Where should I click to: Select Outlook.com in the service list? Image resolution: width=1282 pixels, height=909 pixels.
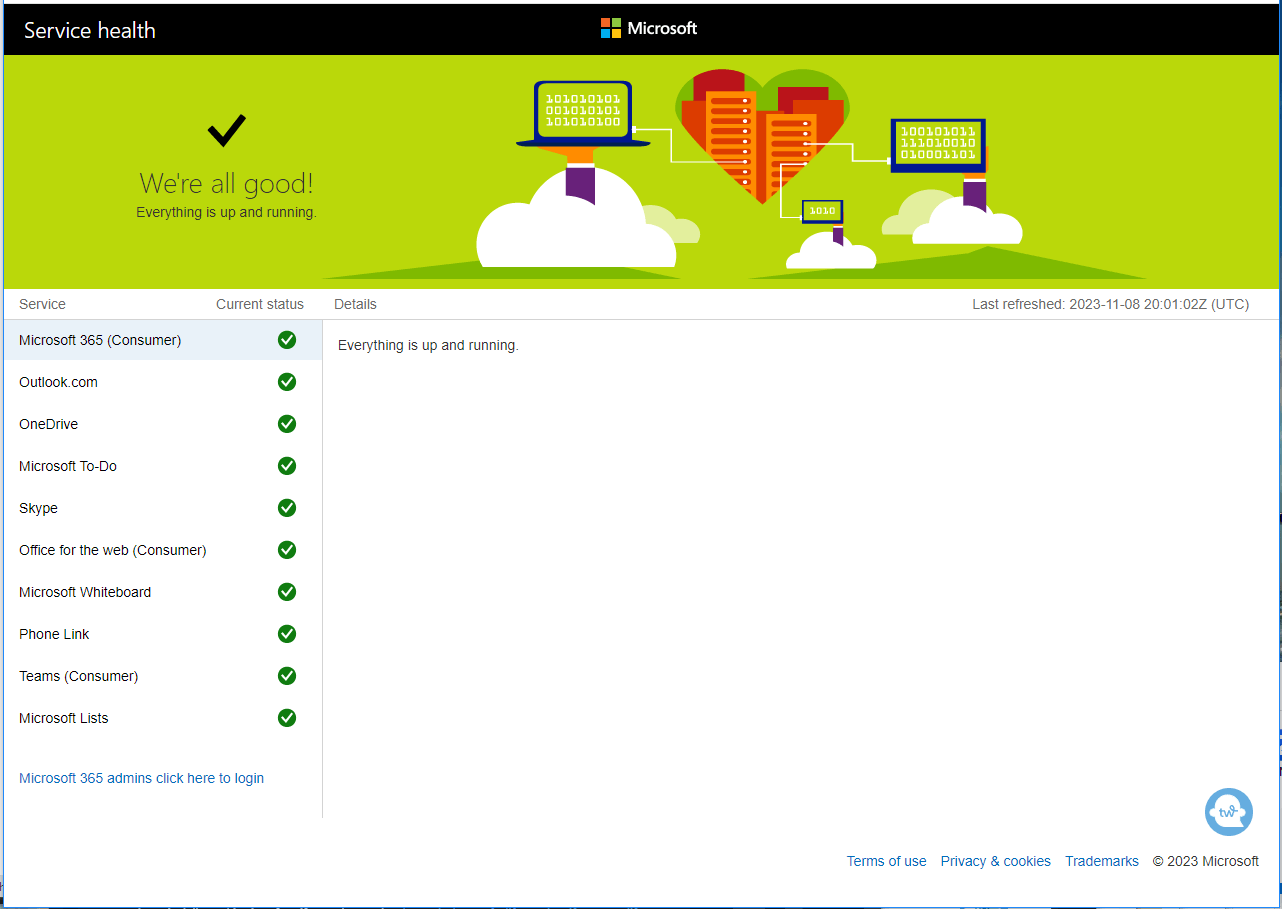(x=162, y=382)
